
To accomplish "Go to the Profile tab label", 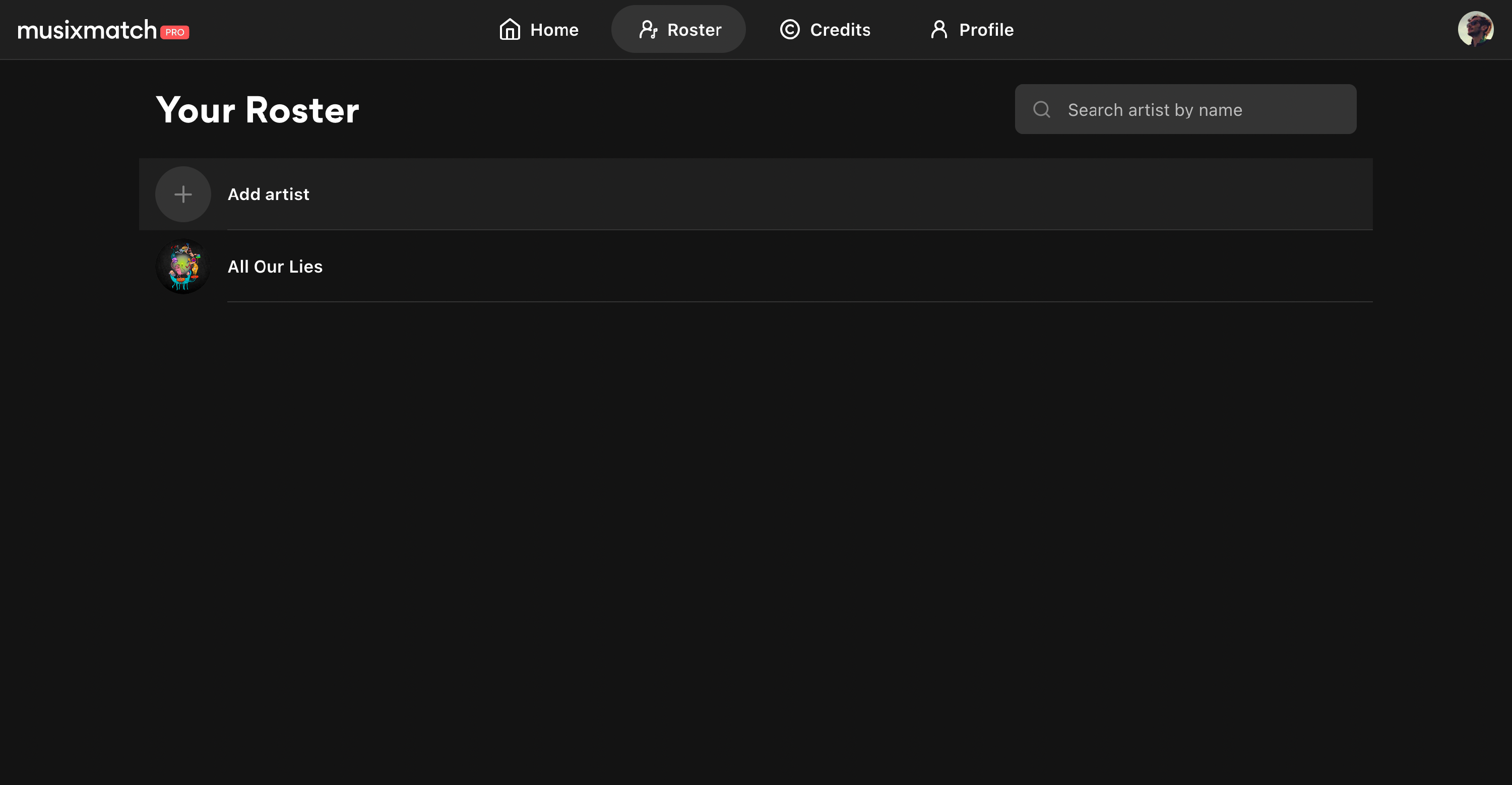I will tap(986, 30).
